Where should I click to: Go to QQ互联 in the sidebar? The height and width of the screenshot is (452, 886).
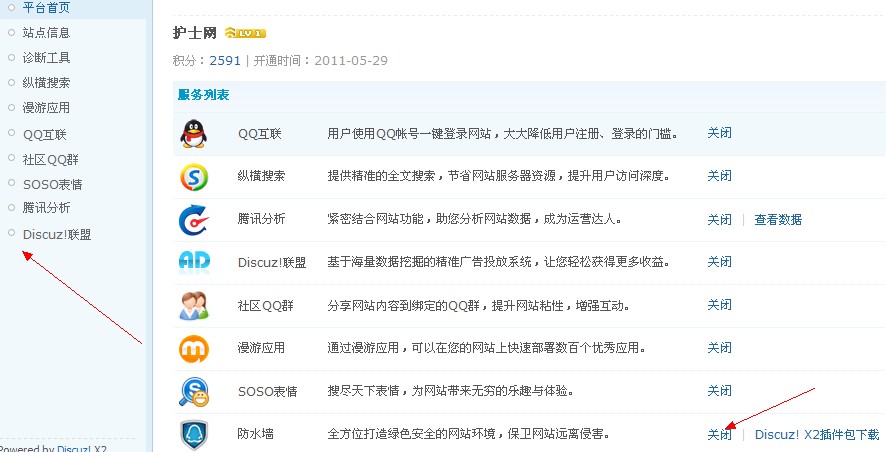pyautogui.click(x=45, y=134)
